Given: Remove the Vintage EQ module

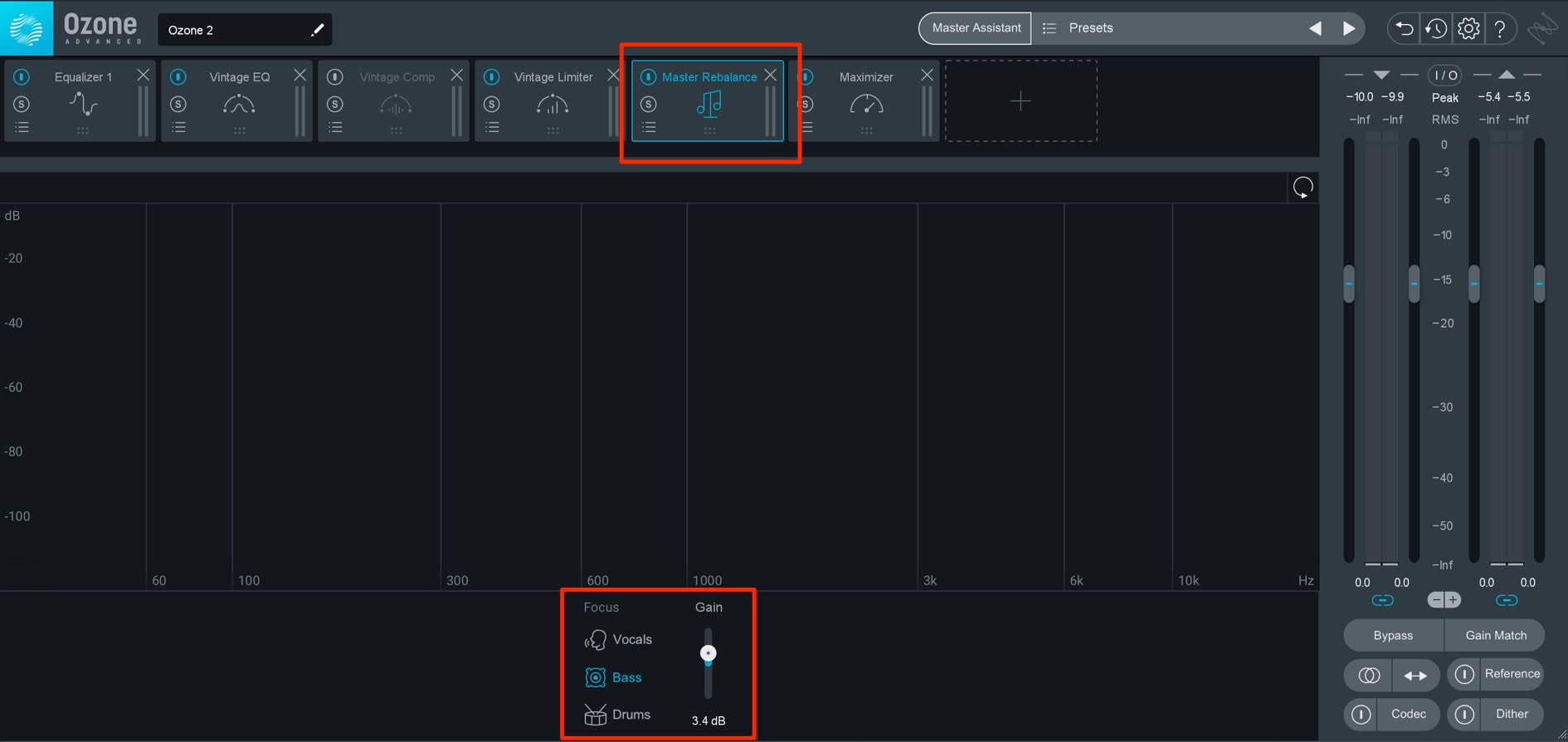Looking at the screenshot, I should click(x=300, y=75).
